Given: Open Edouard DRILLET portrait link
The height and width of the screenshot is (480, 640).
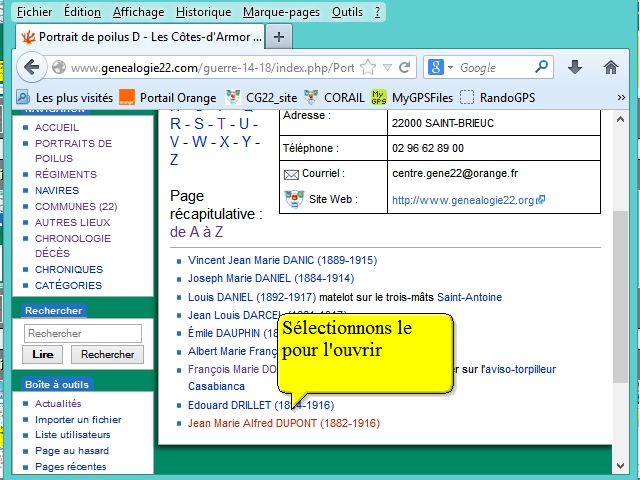Looking at the screenshot, I should coord(261,405).
